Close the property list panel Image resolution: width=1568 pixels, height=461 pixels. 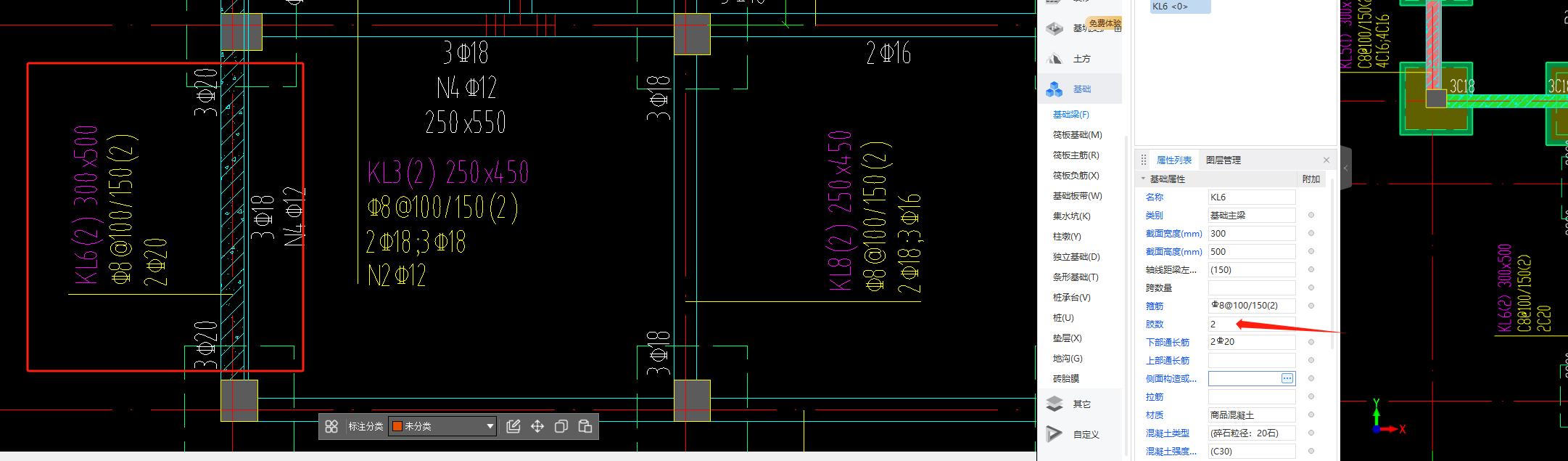1326,160
